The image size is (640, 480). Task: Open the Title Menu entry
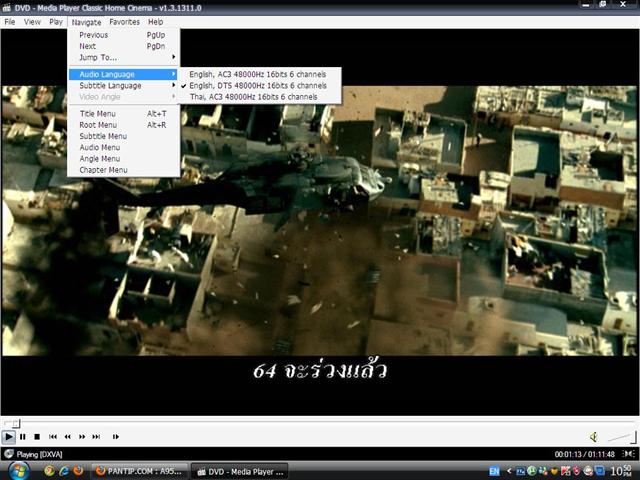[x=124, y=113]
